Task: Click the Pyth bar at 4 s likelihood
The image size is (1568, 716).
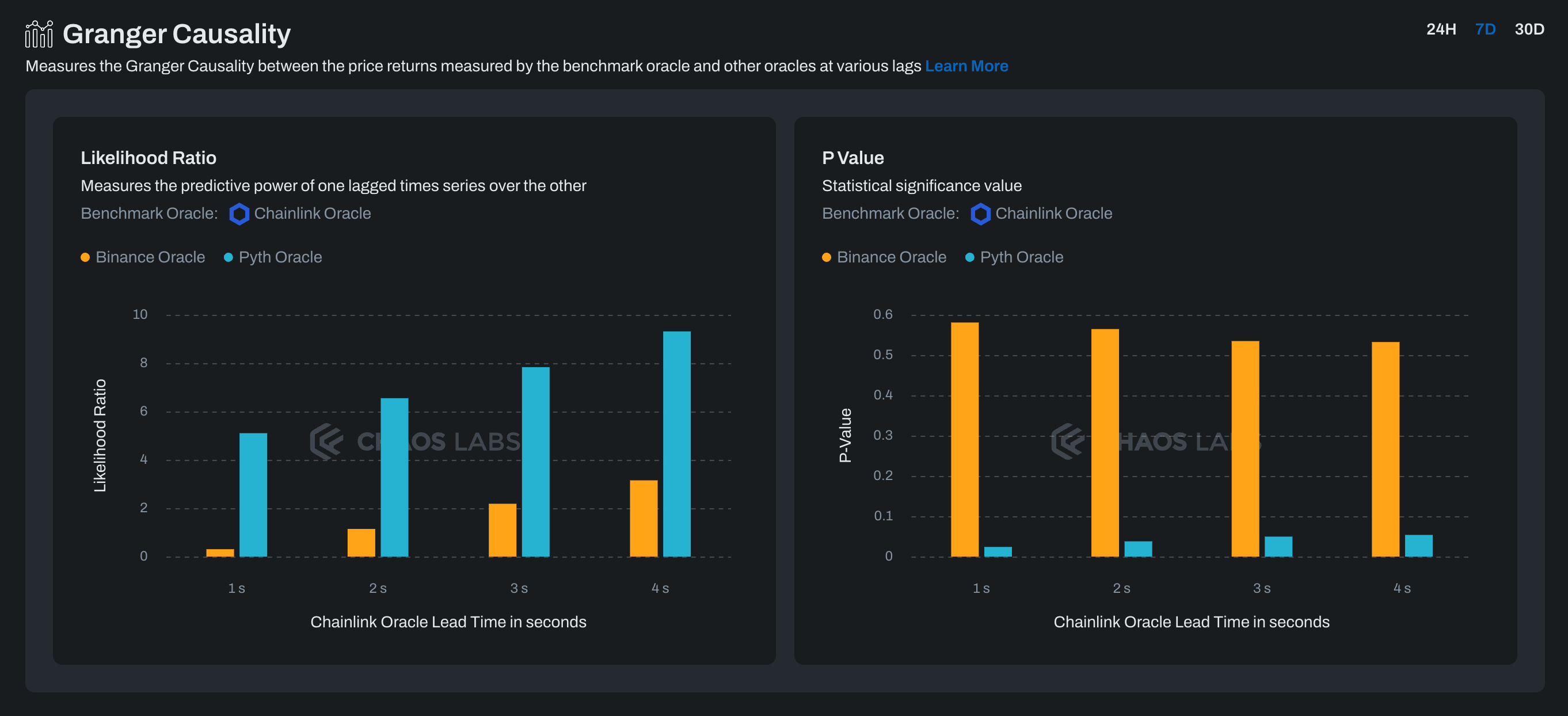Action: click(676, 444)
